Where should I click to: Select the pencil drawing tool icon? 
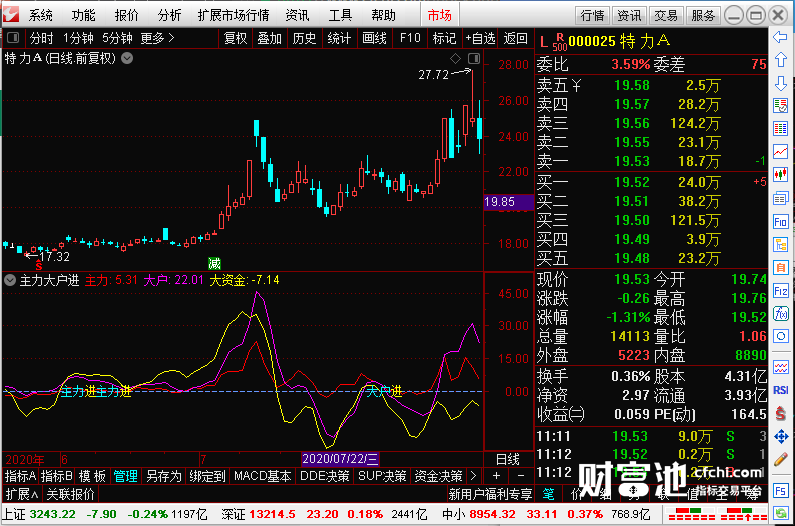pos(780,460)
